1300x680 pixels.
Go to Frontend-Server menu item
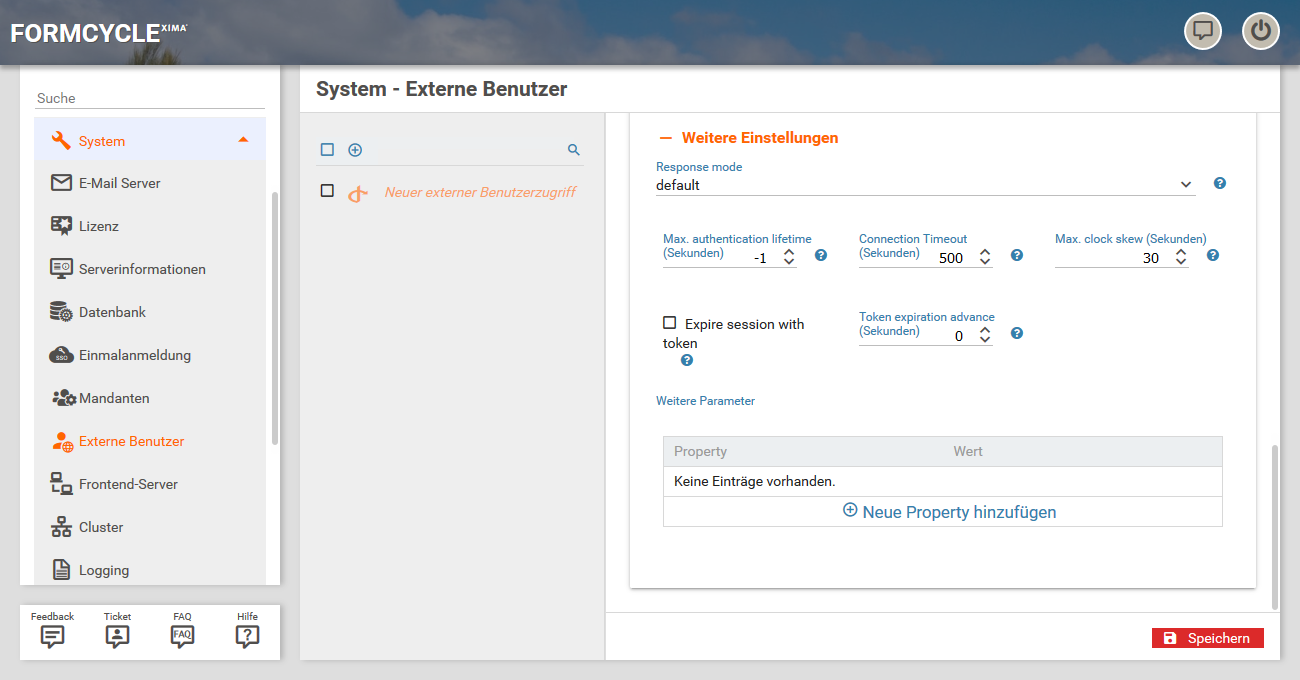point(128,484)
